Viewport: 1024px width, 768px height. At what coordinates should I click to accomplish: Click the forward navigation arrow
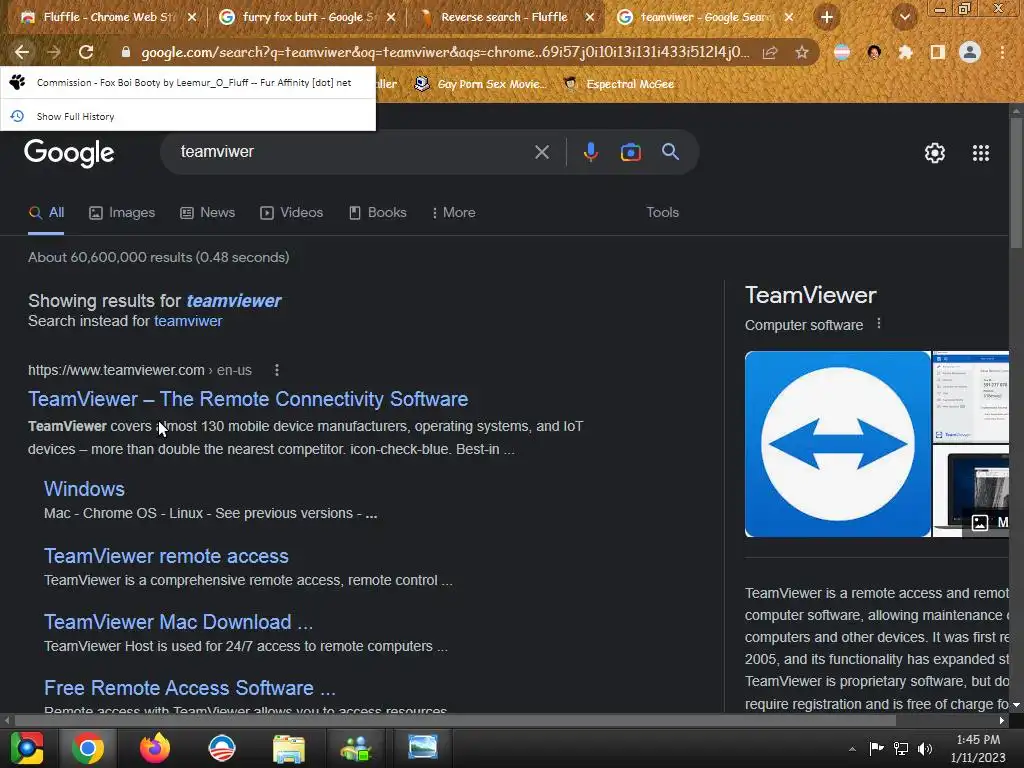click(x=54, y=52)
